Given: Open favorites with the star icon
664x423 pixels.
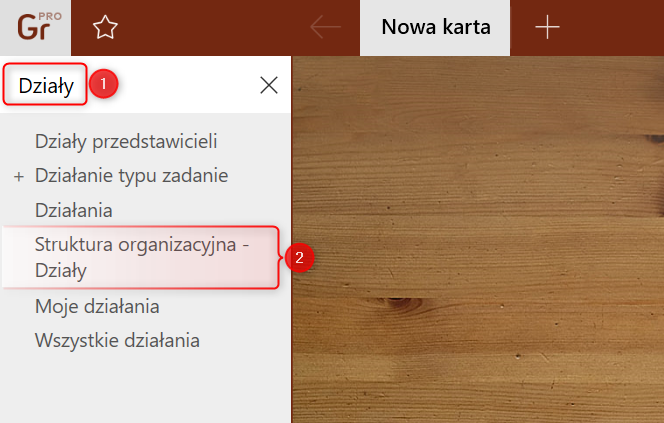Looking at the screenshot, I should pyautogui.click(x=105, y=28).
